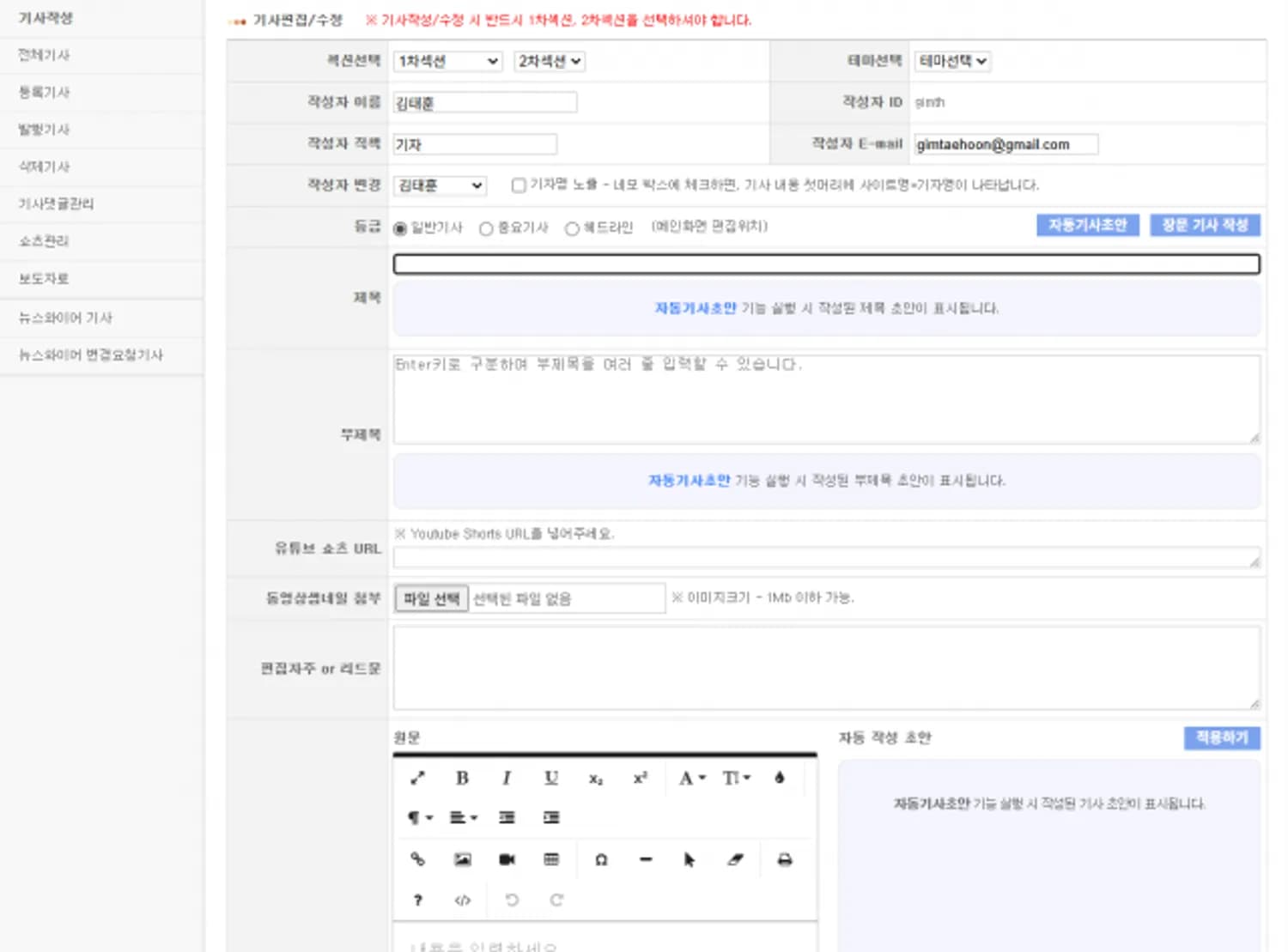Select the 중요기사 radio button
The width and height of the screenshot is (1288, 952).
point(486,228)
